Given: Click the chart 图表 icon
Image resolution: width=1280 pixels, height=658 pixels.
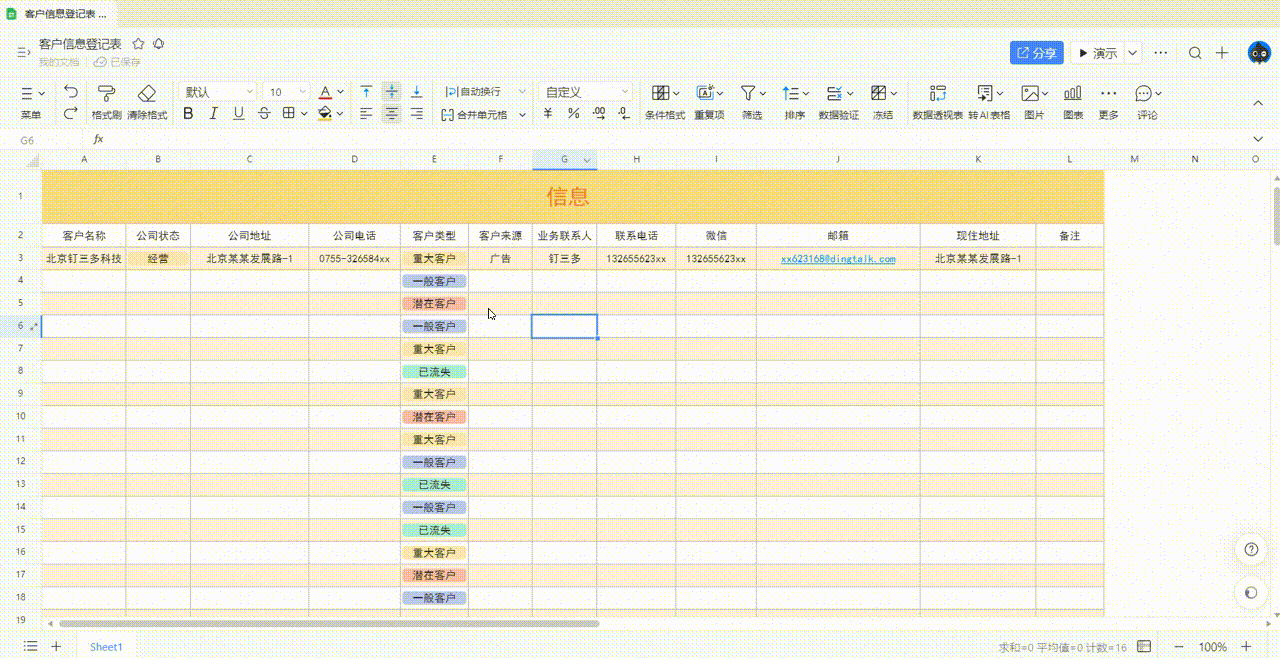Looking at the screenshot, I should (1073, 93).
